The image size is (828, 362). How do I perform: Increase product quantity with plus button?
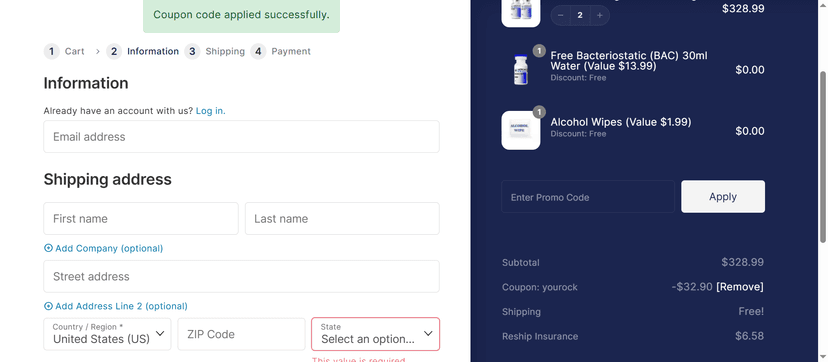(599, 15)
